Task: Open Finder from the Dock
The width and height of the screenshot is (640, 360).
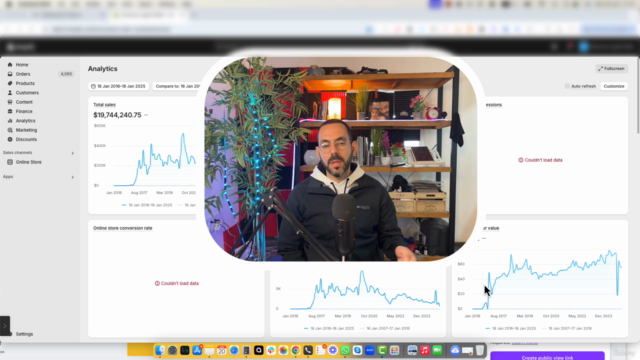Action: click(160, 350)
